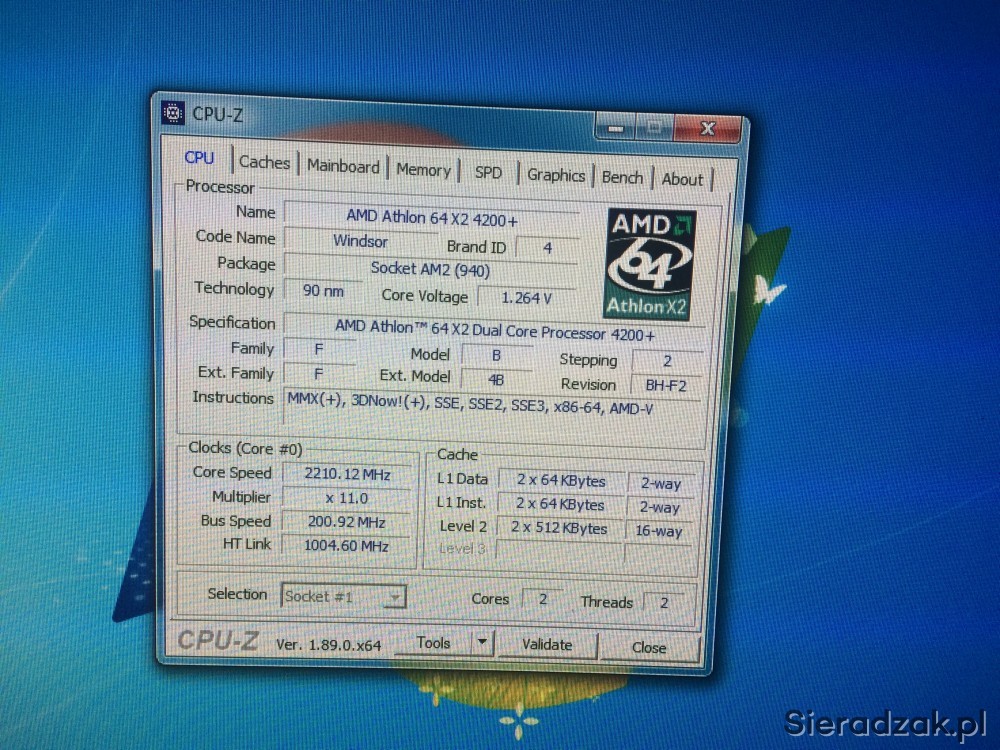Click the CPU-Z title bar icon

173,113
